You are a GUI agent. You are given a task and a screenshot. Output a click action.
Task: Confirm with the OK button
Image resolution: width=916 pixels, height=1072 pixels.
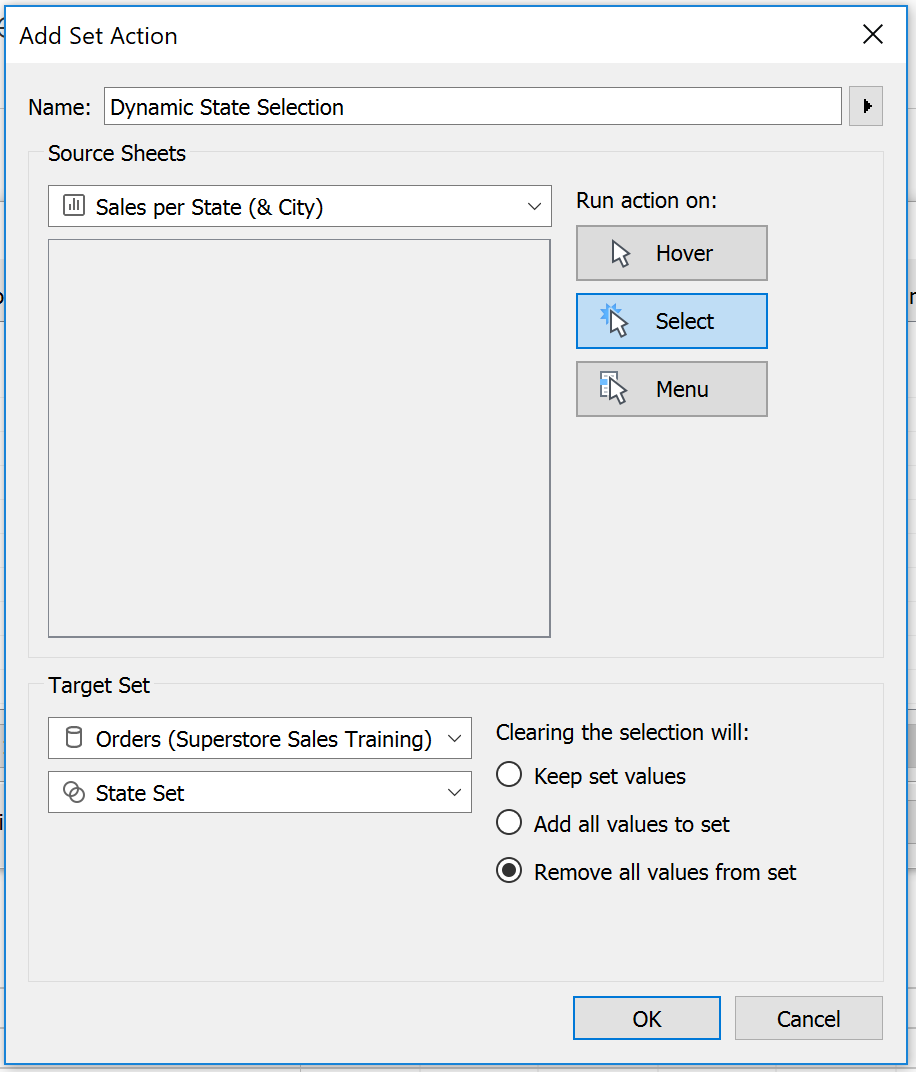(x=647, y=1018)
